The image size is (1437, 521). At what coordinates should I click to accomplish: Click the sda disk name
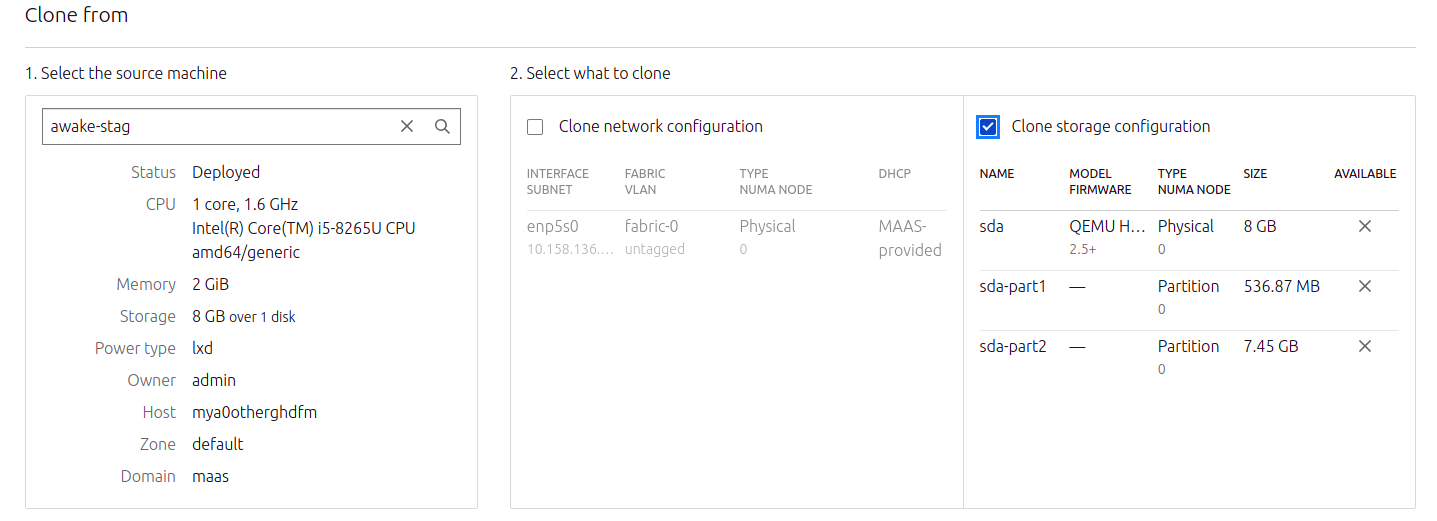[x=992, y=227]
